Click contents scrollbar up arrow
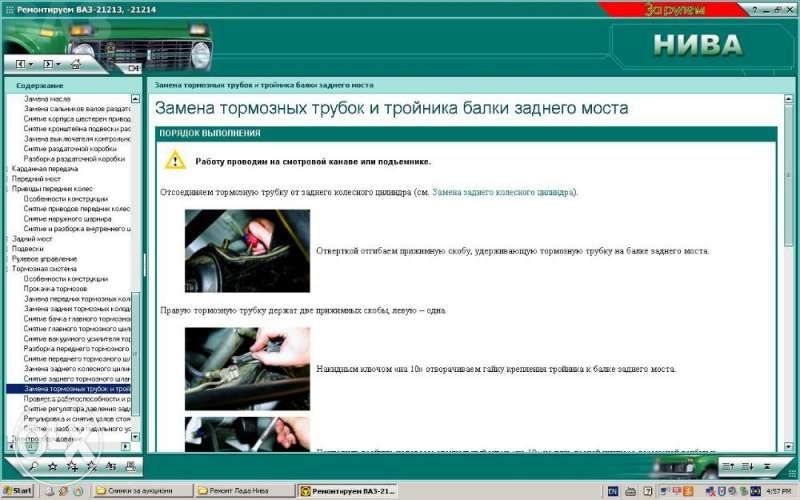Viewport: 800px width, 500px height. (135, 98)
